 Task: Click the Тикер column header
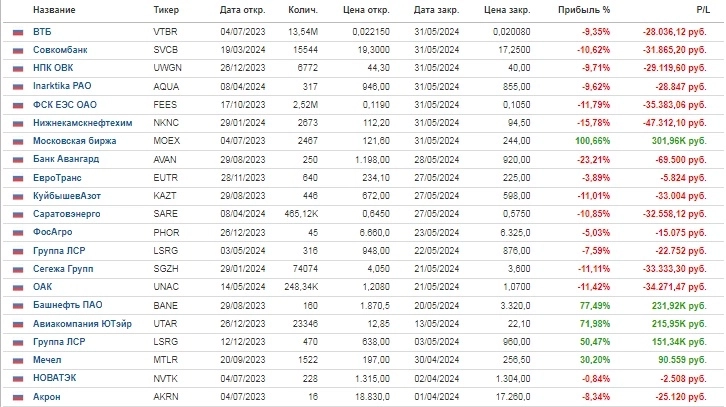pos(167,10)
